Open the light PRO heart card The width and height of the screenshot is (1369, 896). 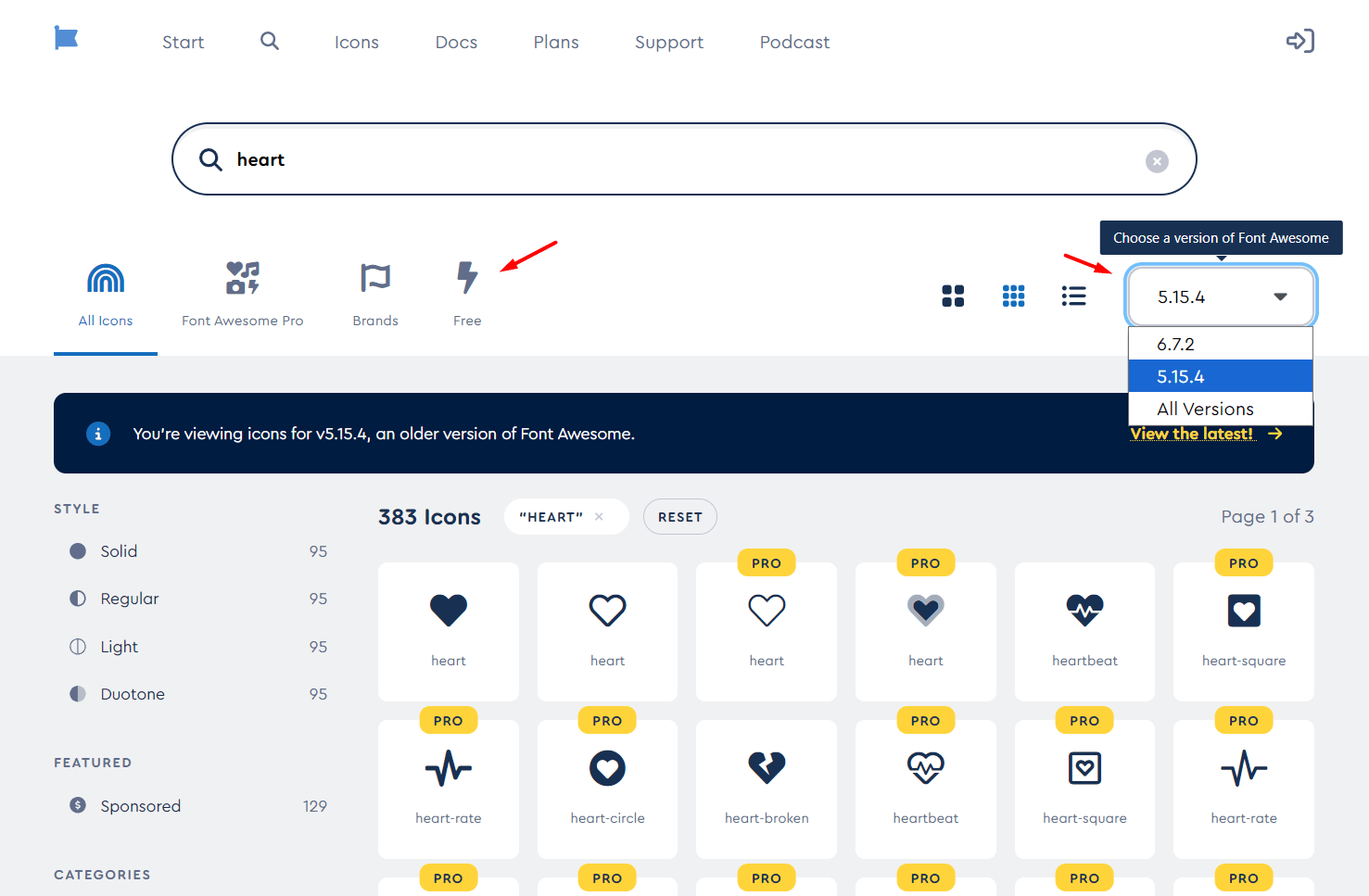click(x=767, y=632)
